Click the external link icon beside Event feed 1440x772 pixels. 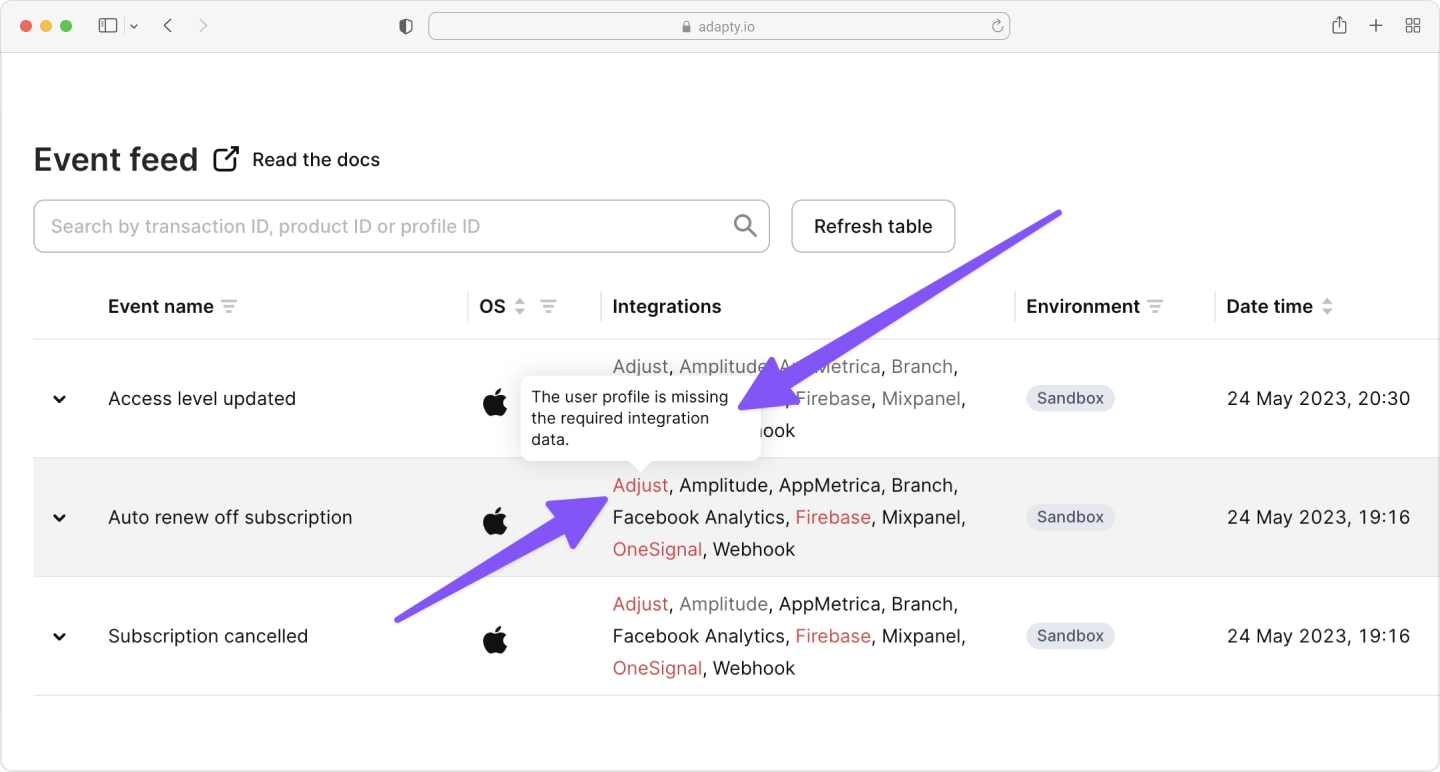click(x=226, y=159)
